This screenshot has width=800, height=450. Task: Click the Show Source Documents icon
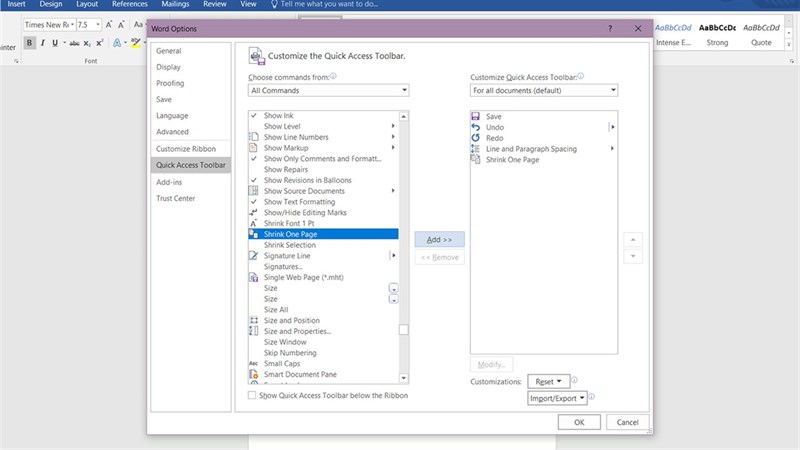(254, 191)
